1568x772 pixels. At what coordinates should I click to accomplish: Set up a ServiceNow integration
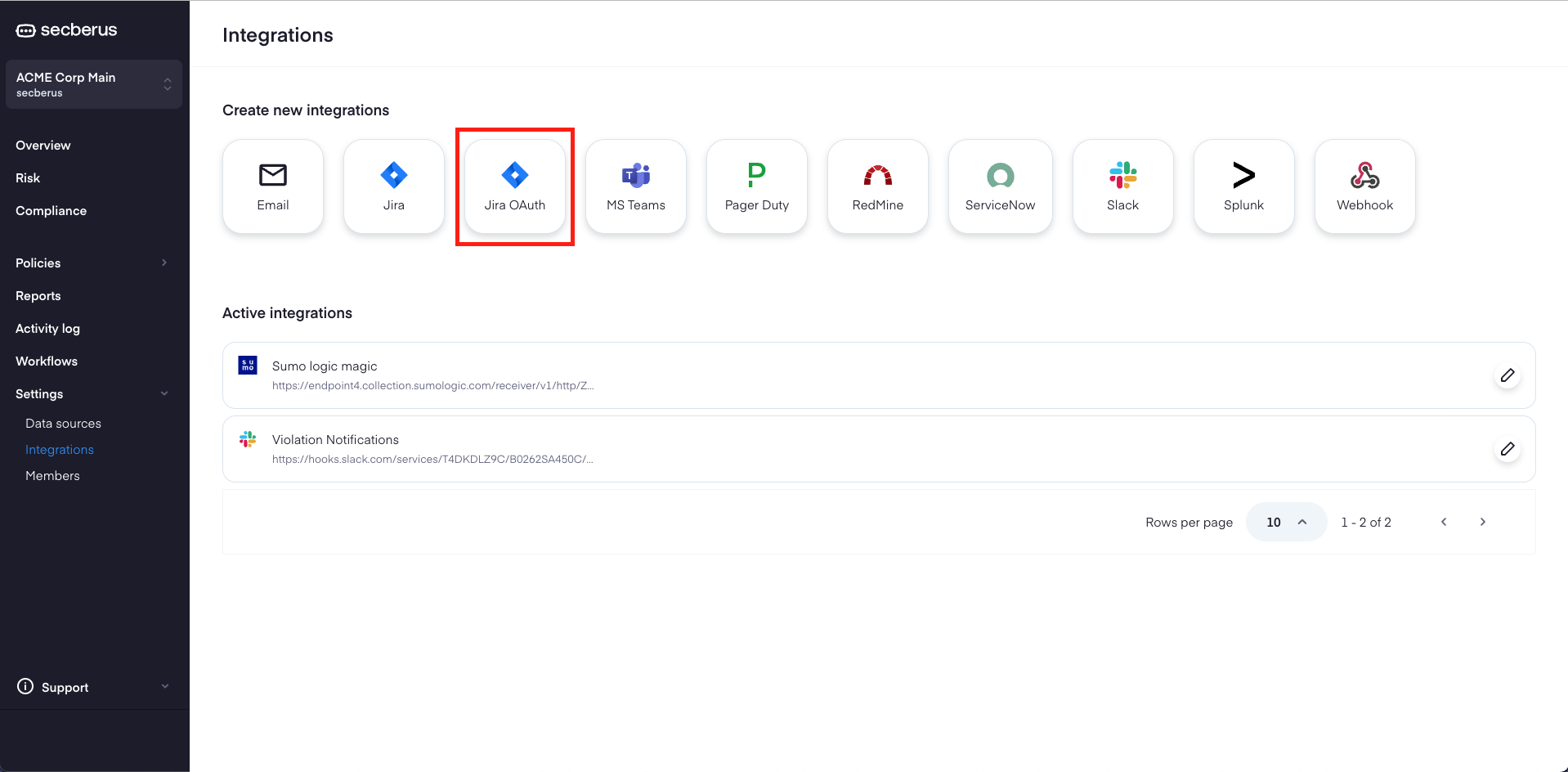(x=1001, y=186)
